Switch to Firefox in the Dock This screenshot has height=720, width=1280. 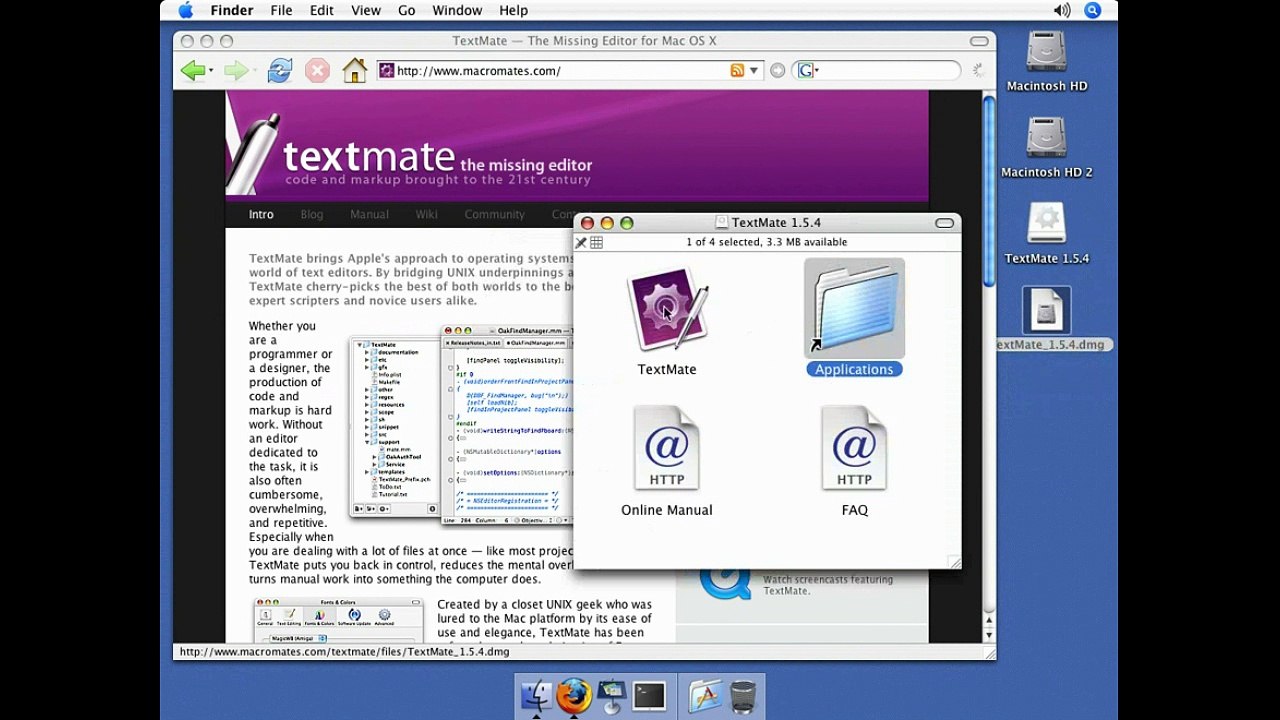coord(574,696)
